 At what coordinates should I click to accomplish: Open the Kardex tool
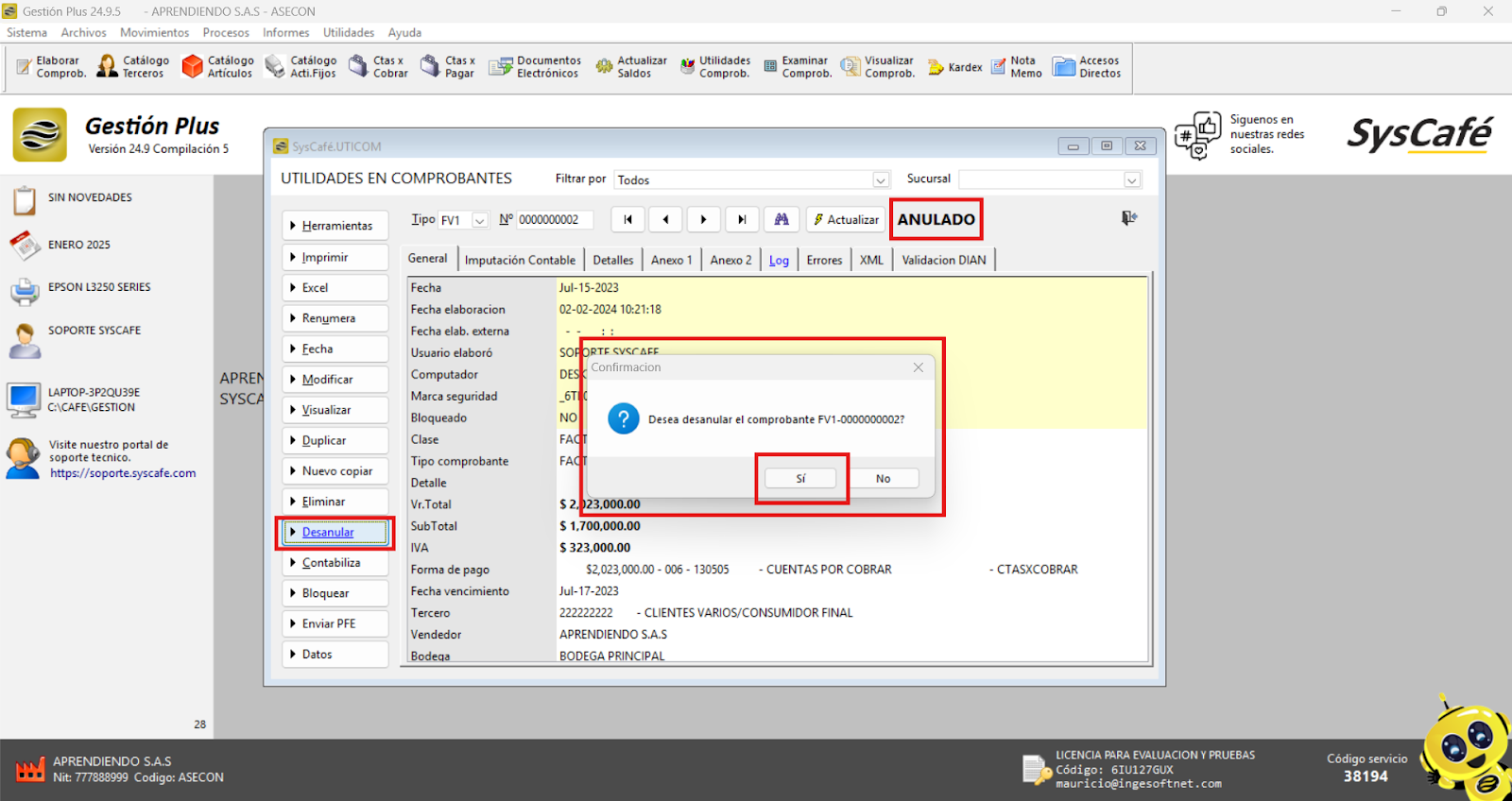(x=954, y=67)
